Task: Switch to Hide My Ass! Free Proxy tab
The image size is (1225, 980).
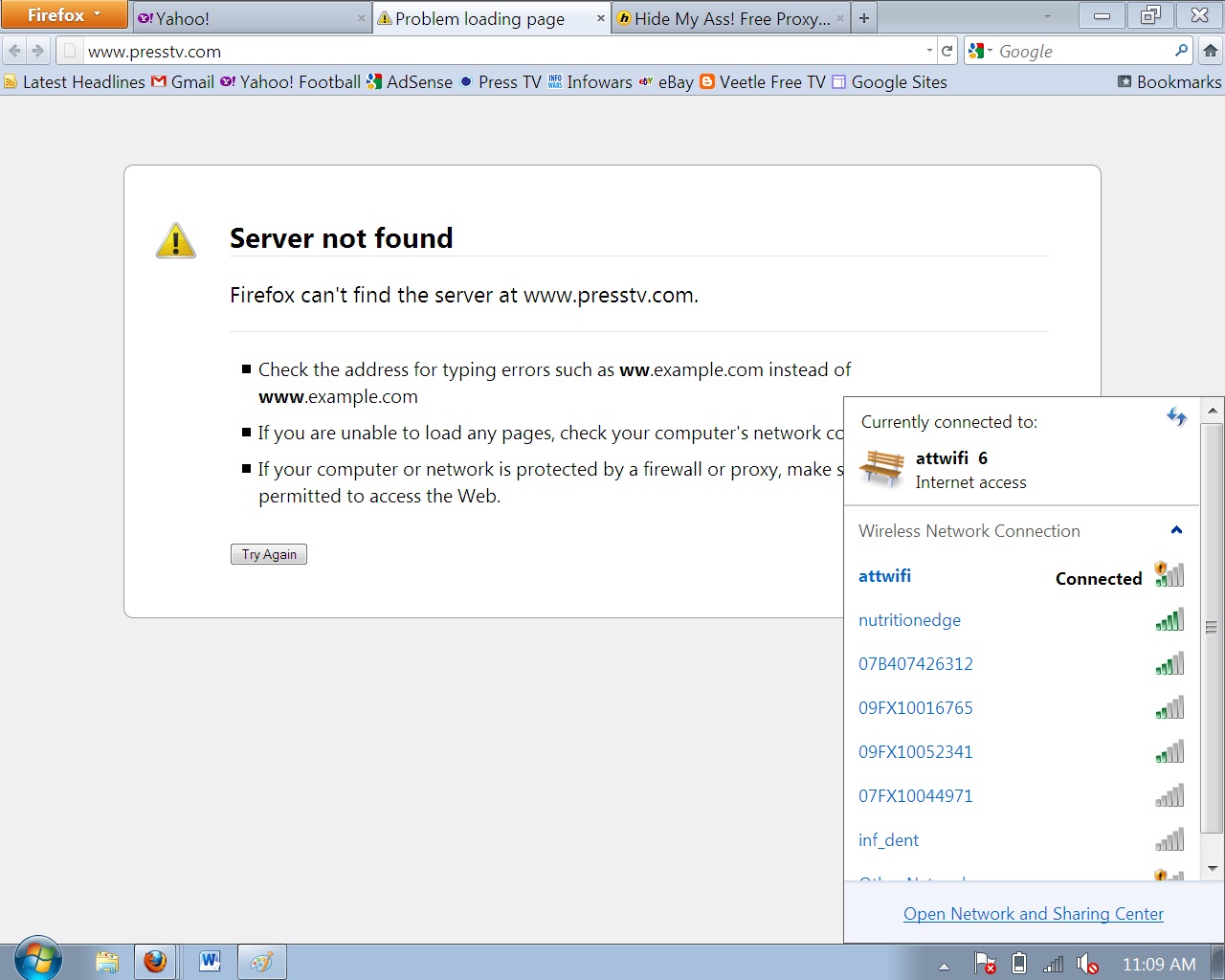Action: [x=730, y=18]
